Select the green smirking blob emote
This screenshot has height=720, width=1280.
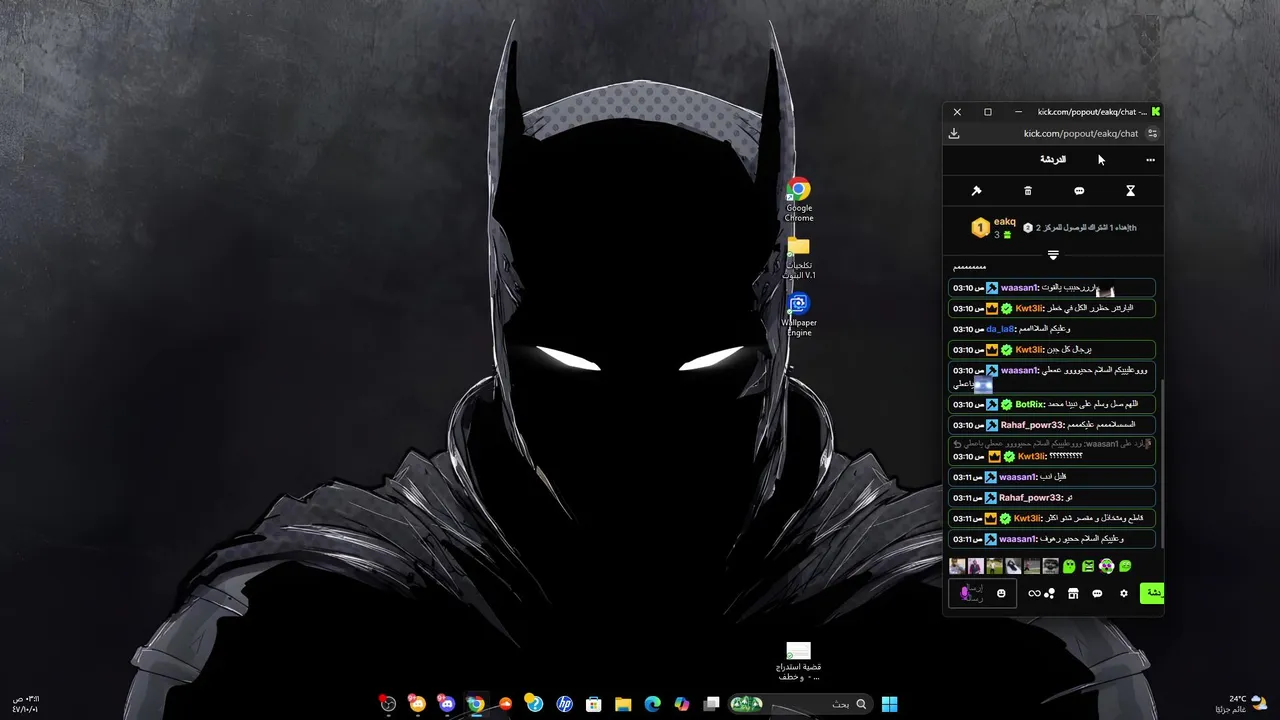(1125, 566)
